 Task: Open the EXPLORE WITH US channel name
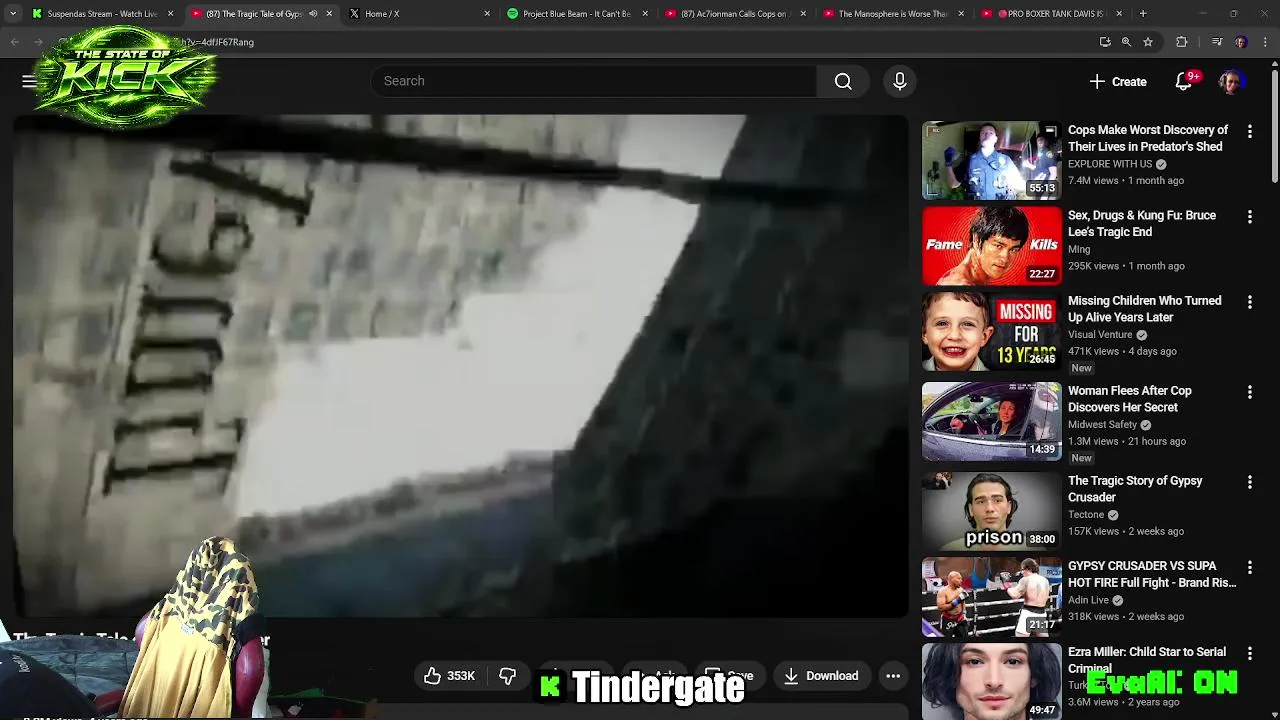pos(1110,164)
